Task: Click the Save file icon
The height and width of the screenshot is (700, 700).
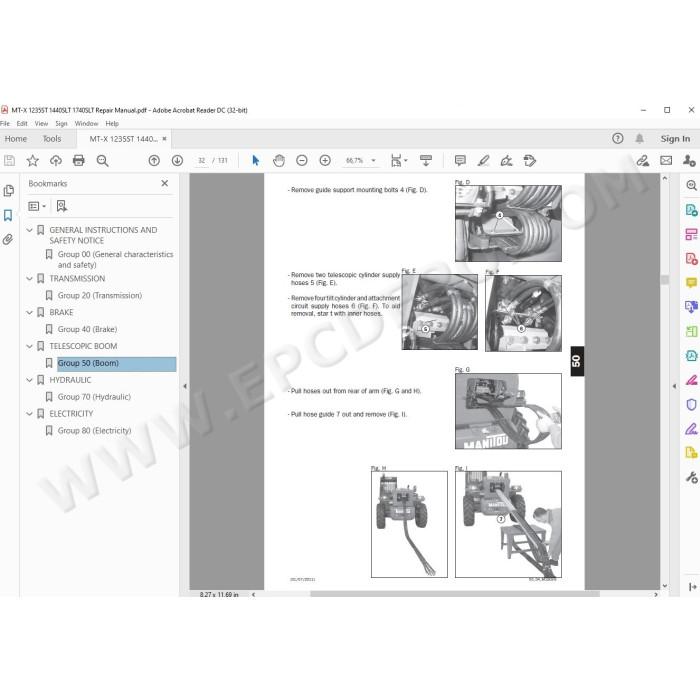Action: (x=9, y=160)
